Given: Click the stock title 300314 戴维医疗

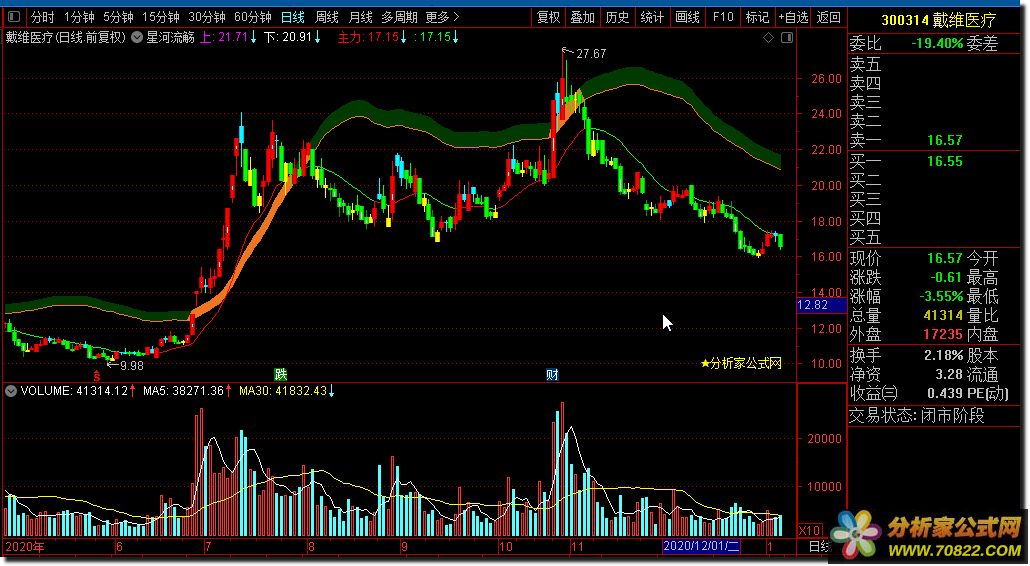Looking at the screenshot, I should click(x=938, y=20).
